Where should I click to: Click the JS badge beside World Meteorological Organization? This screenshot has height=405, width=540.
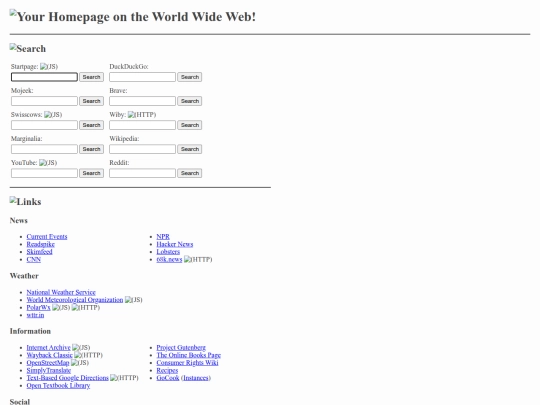134,300
